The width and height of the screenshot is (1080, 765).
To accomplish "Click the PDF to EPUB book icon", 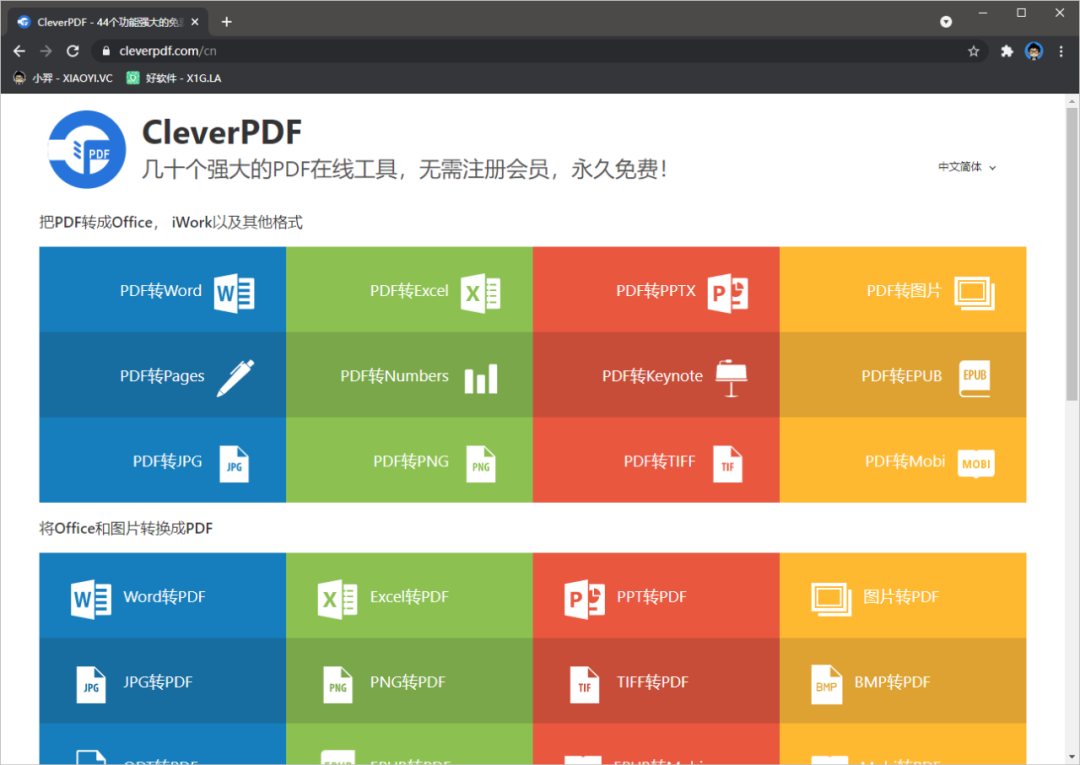I will (974, 377).
